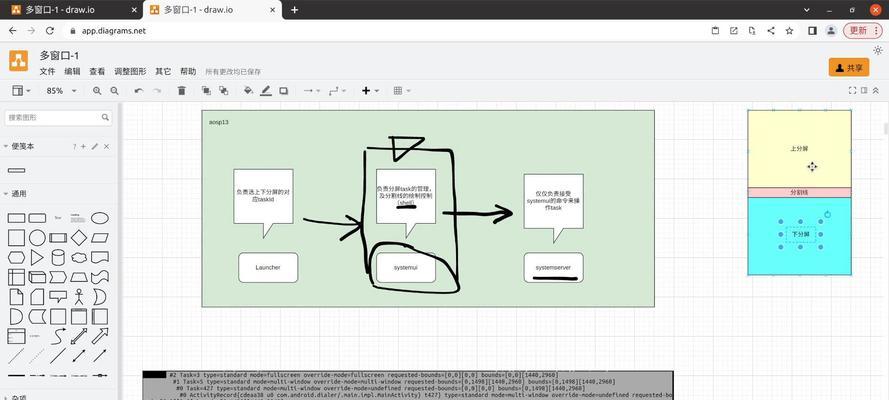Screen dimensions: 889x400
Task: Add the note shape with folded corner
Action: click(16, 296)
